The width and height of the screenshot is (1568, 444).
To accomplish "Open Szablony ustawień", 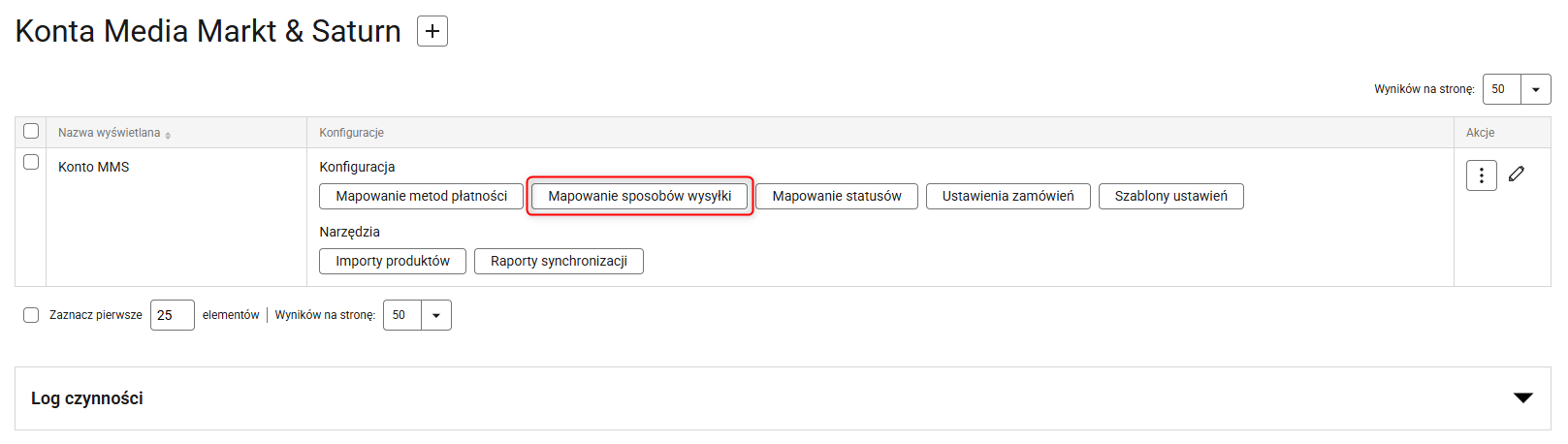I will (1170, 196).
